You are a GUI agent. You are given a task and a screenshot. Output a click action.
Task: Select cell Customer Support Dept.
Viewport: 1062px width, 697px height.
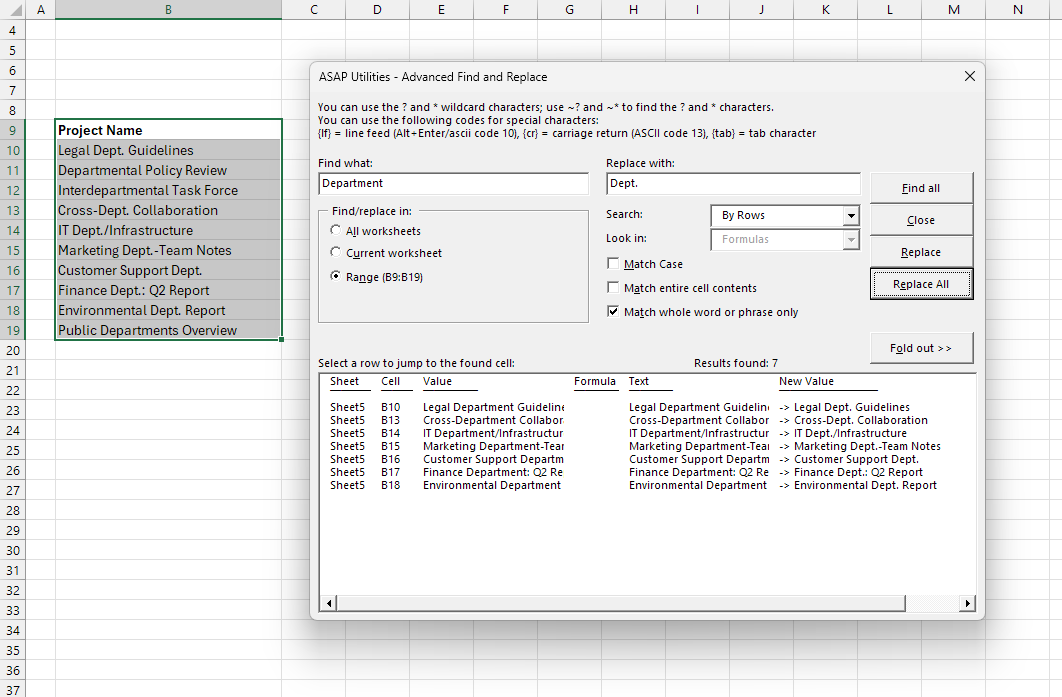coord(168,270)
